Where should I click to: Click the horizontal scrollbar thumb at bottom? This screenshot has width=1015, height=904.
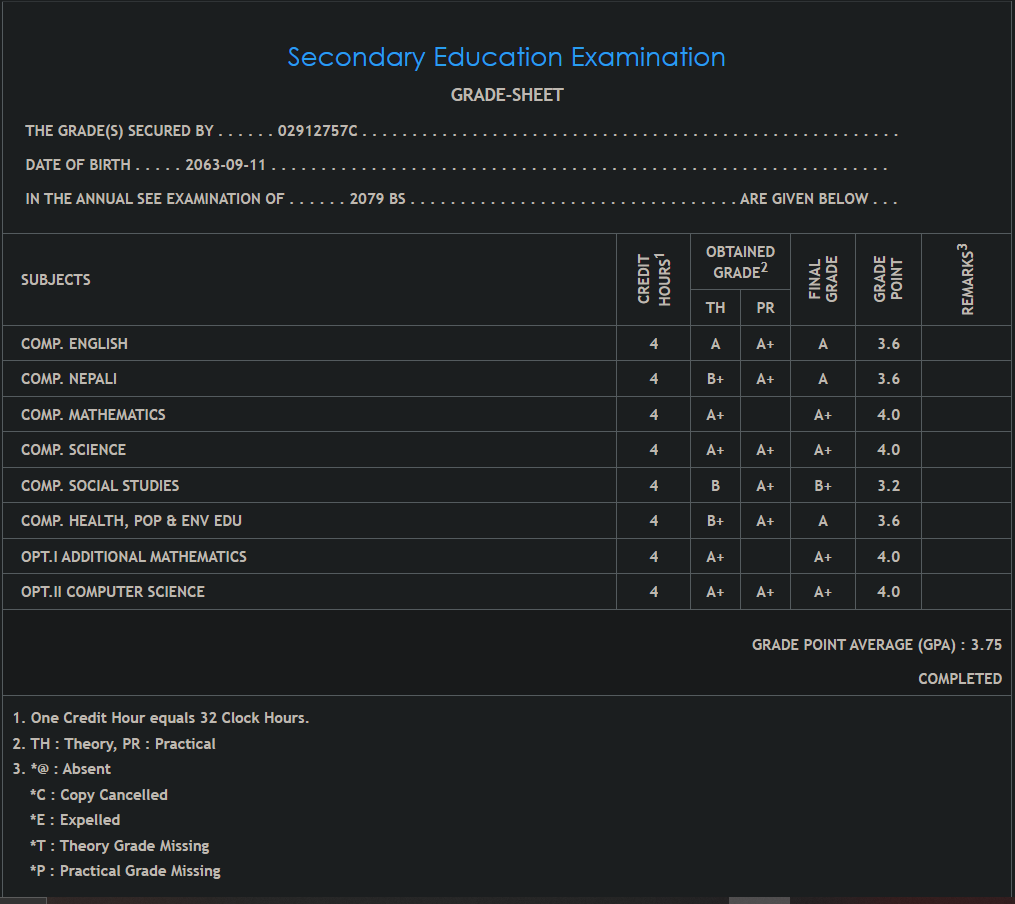tap(759, 900)
